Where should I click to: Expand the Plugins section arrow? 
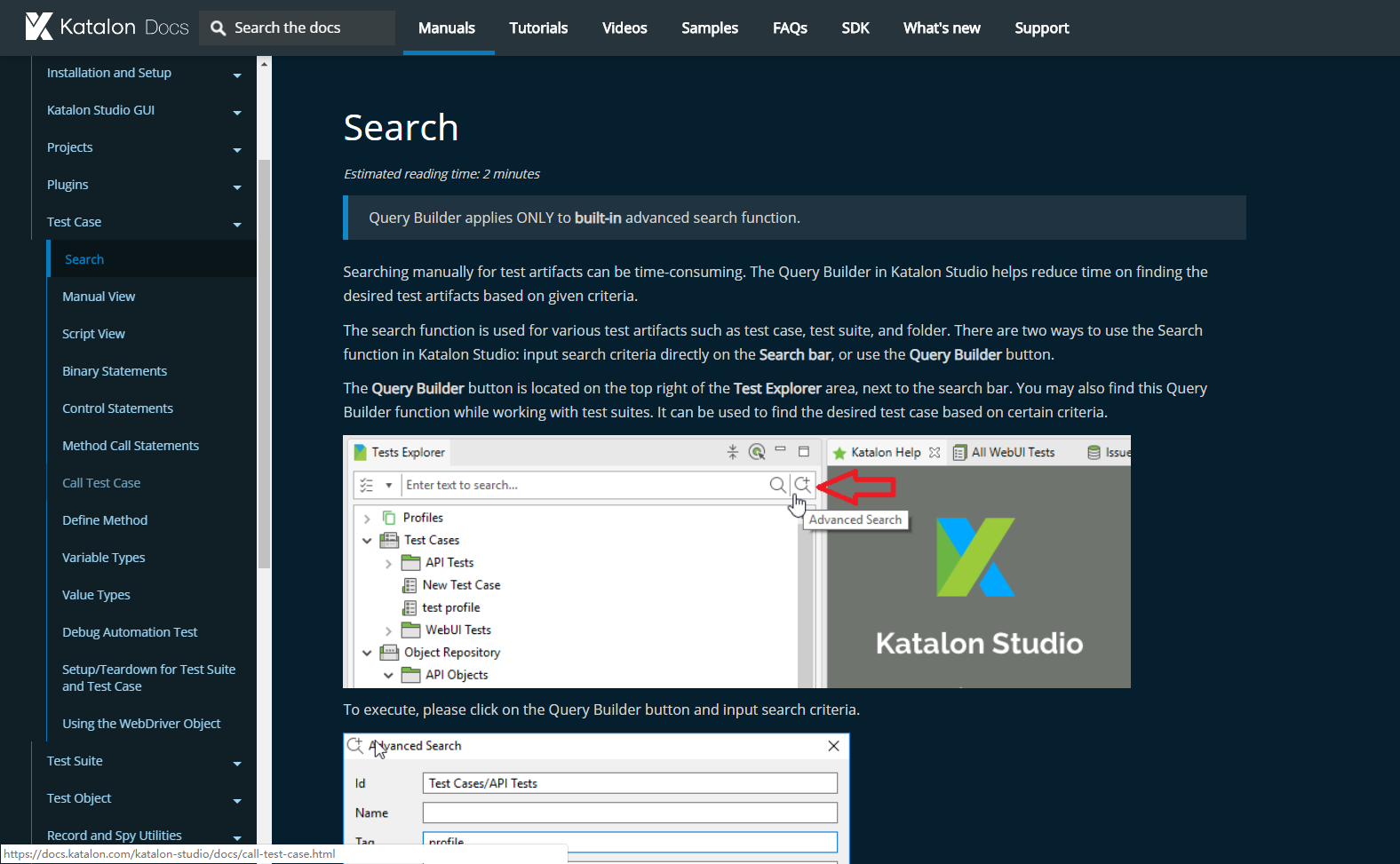(x=237, y=187)
